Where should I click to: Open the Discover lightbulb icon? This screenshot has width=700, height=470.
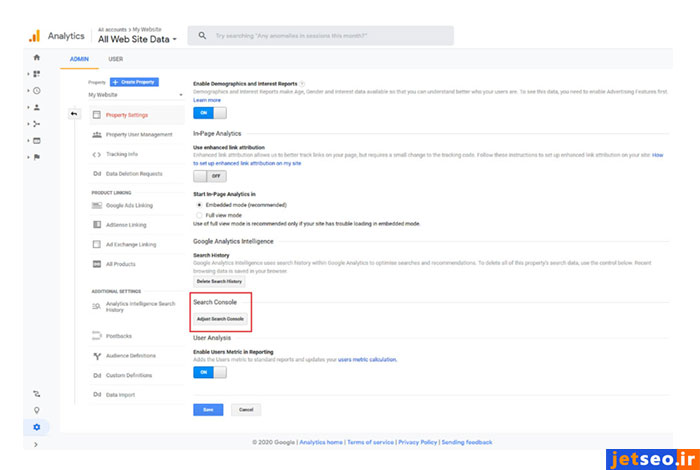pyautogui.click(x=37, y=410)
